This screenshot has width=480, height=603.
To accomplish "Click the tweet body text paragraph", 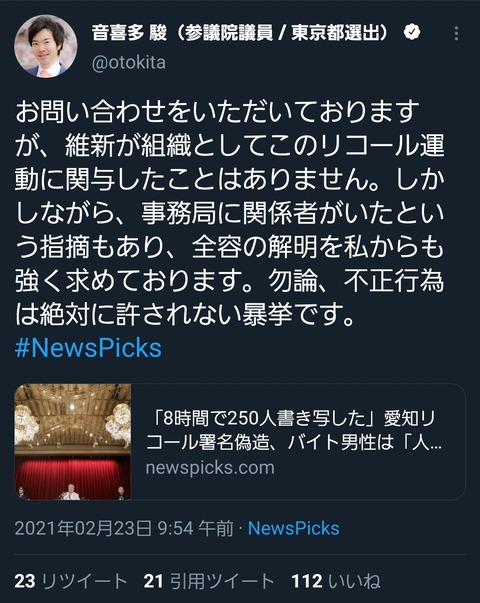I will (x=230, y=213).
